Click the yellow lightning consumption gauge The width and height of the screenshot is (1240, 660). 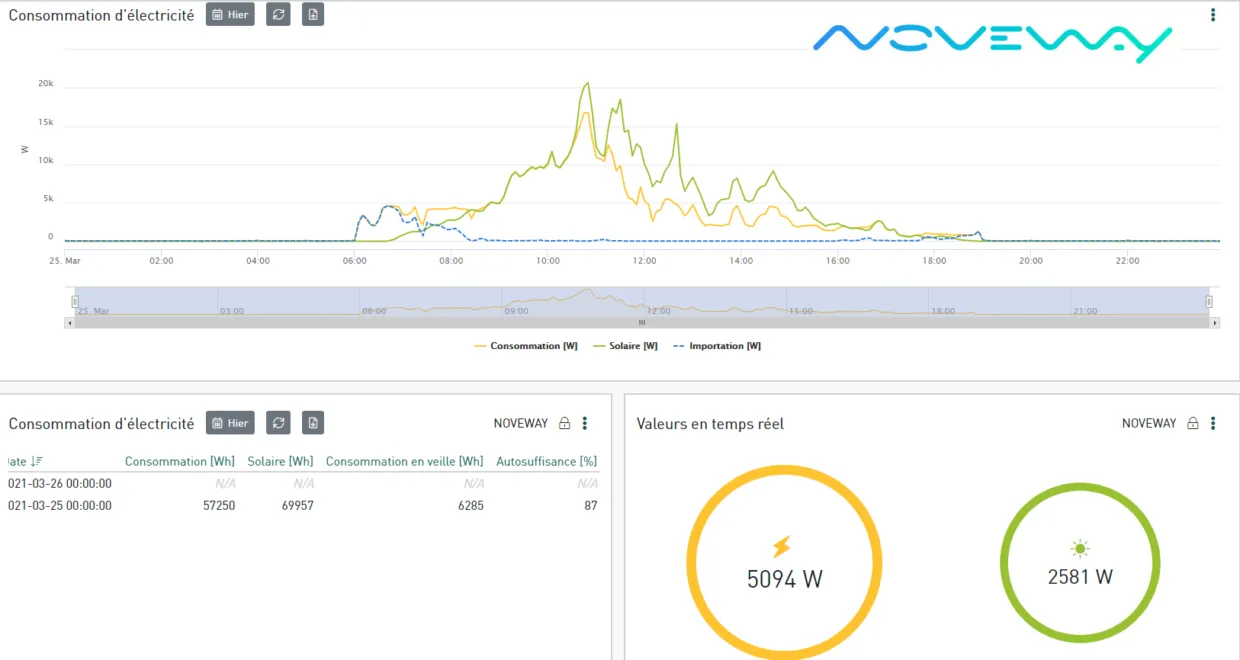(x=784, y=564)
